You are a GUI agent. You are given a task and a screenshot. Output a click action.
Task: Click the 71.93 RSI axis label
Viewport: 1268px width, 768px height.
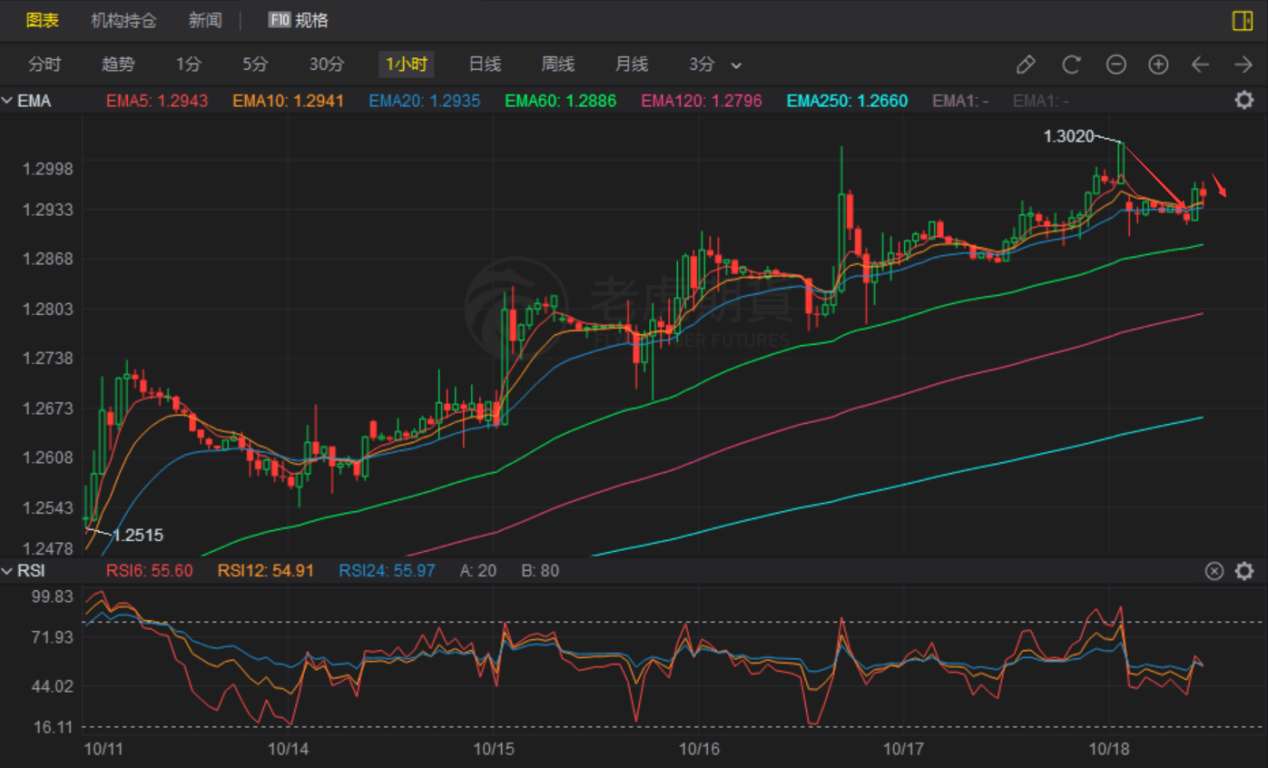coord(53,637)
